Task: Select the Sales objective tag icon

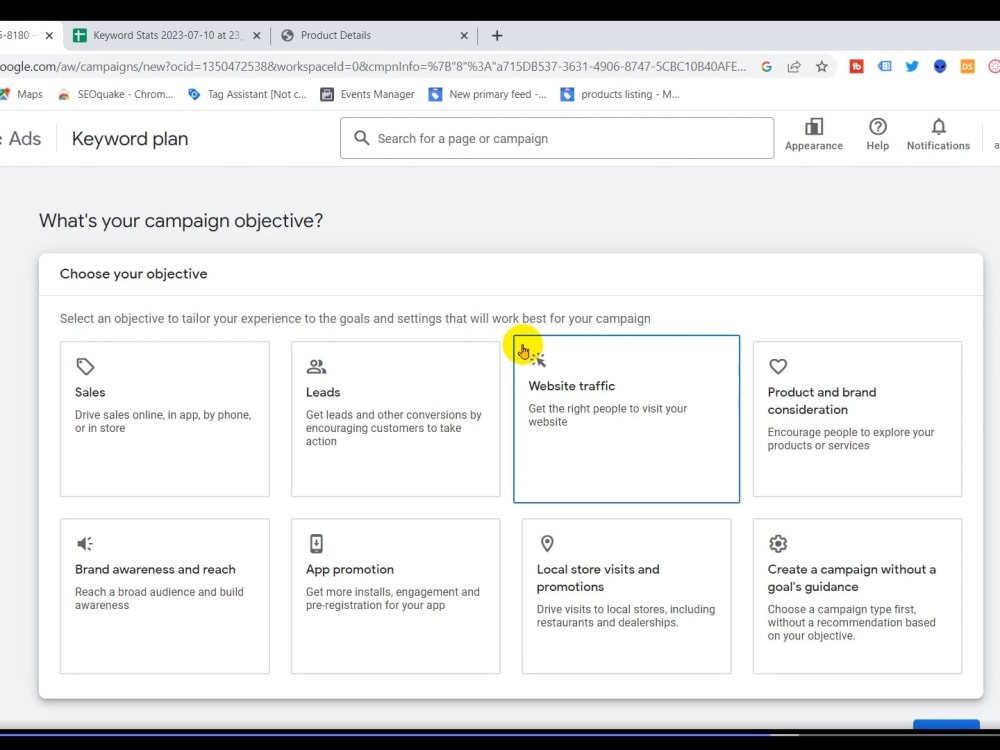Action: coord(85,367)
